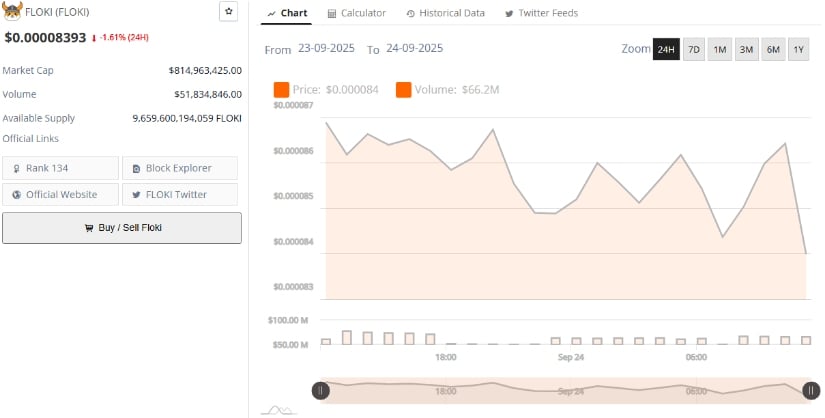Screen dimensions: 825x418
Task: Click the -1.61% (24H) change indicator
Action: [x=120, y=38]
